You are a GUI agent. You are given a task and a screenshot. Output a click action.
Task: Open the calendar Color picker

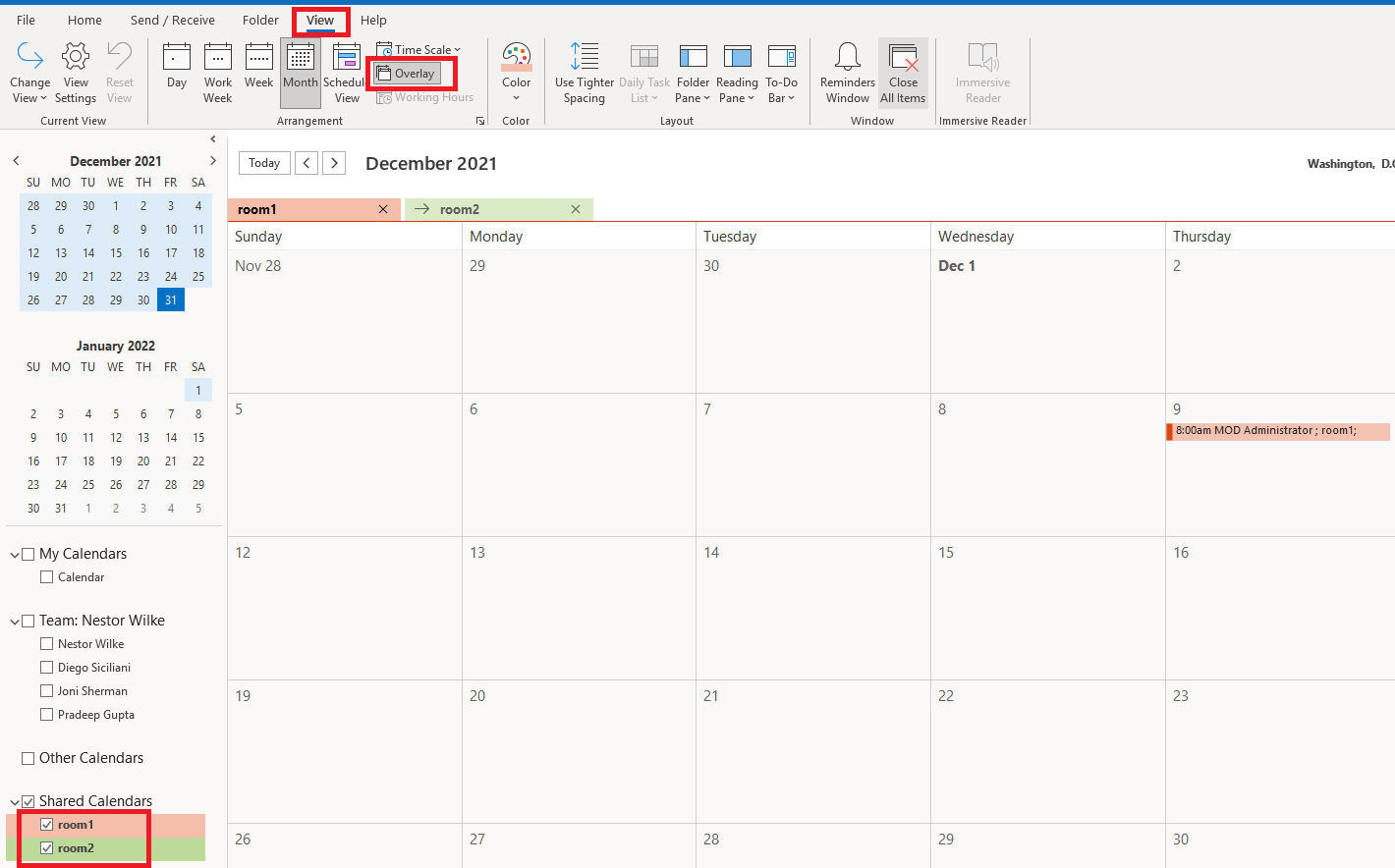(516, 71)
